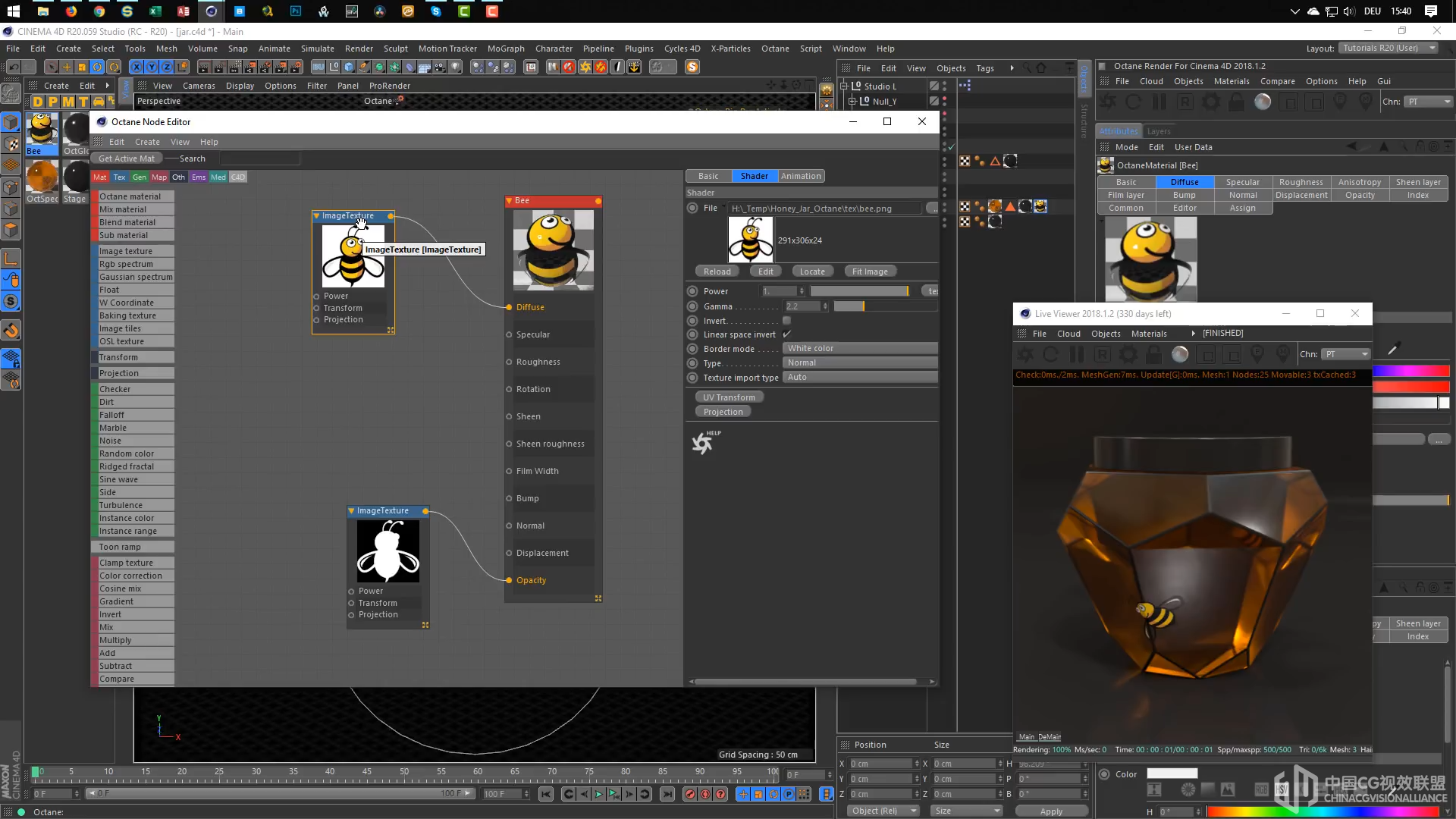The image size is (1456, 819).
Task: Open the Chn PT dropdown in Live Viewer
Action: pyautogui.click(x=1346, y=354)
